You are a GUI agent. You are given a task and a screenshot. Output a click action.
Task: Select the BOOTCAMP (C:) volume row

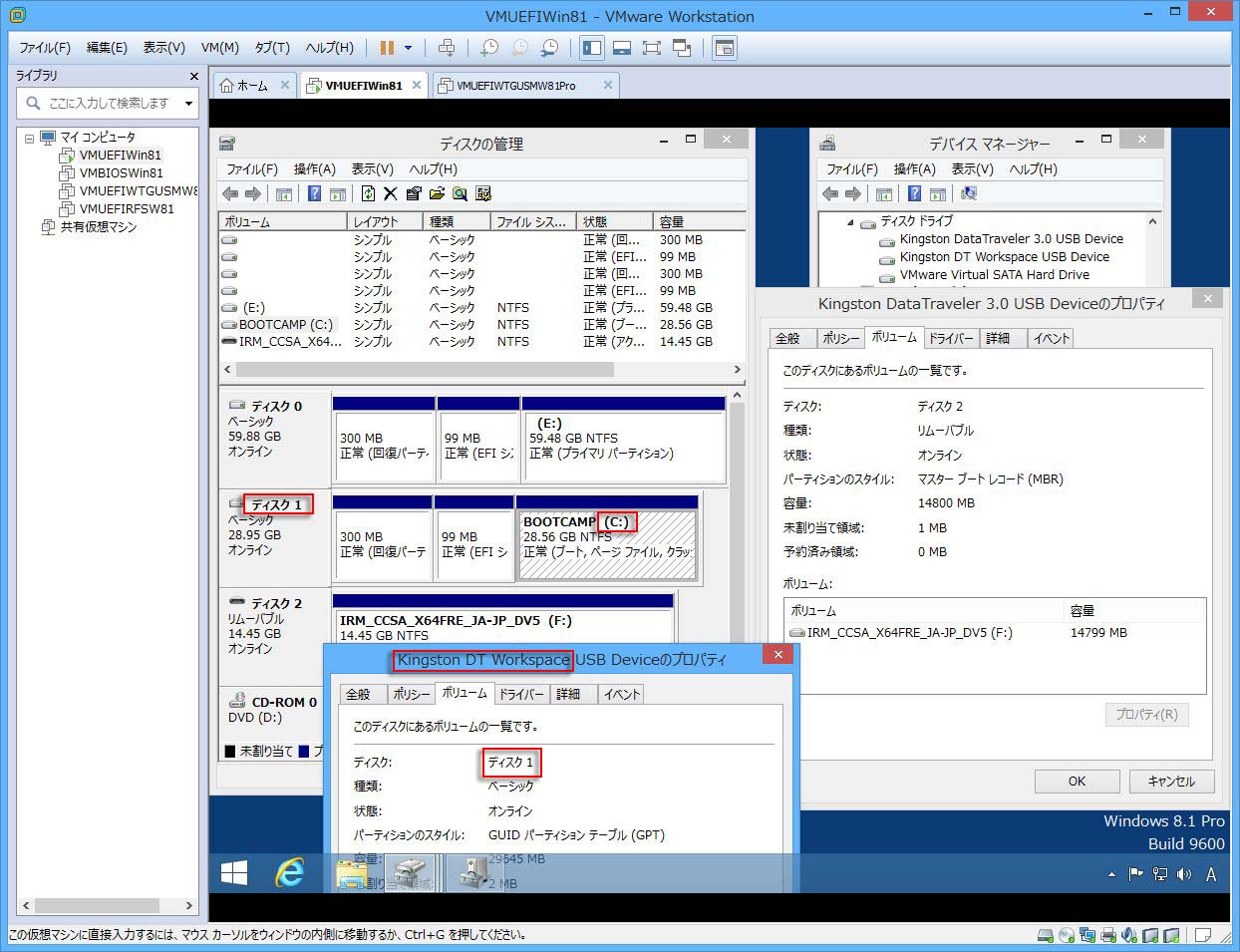pos(481,325)
